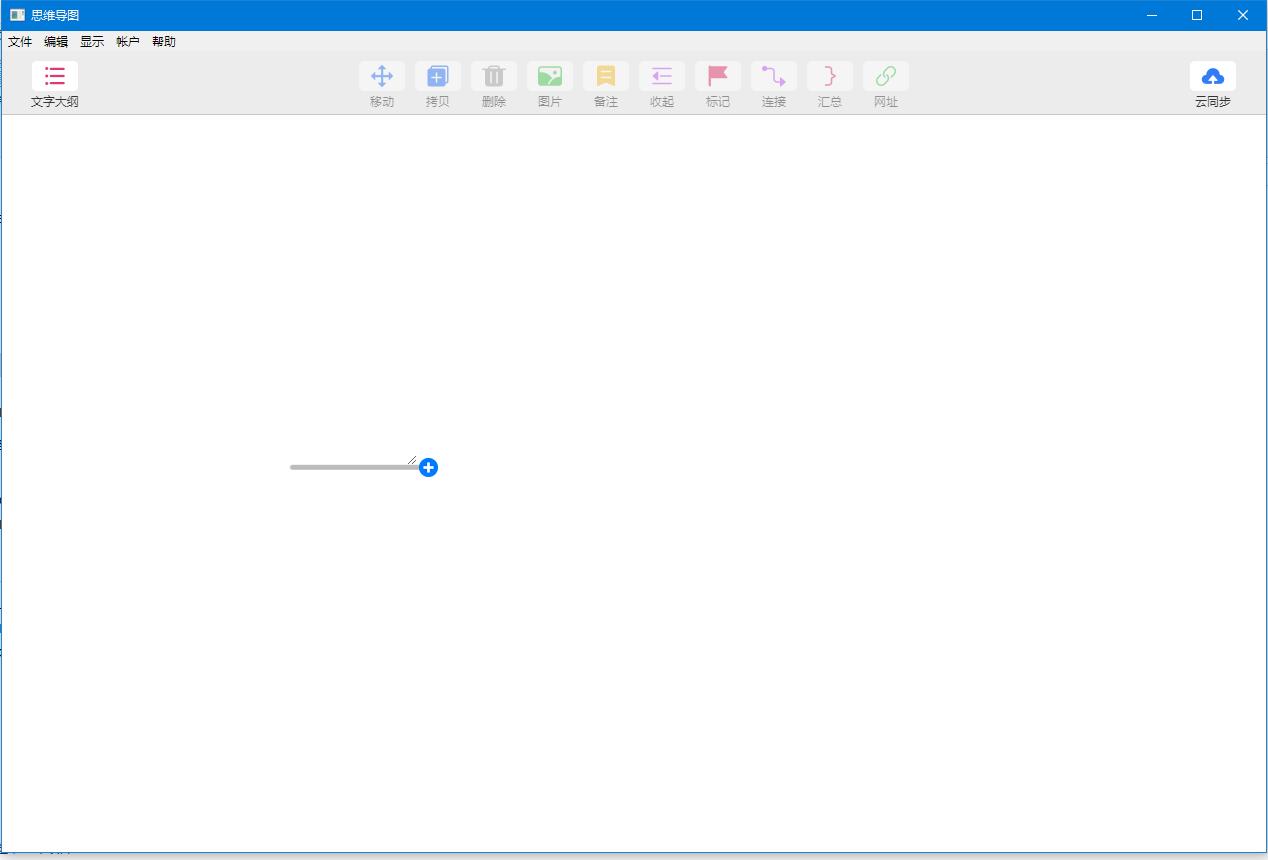1268x860 pixels.
Task: Open the 帐户 menu
Action: 126,41
